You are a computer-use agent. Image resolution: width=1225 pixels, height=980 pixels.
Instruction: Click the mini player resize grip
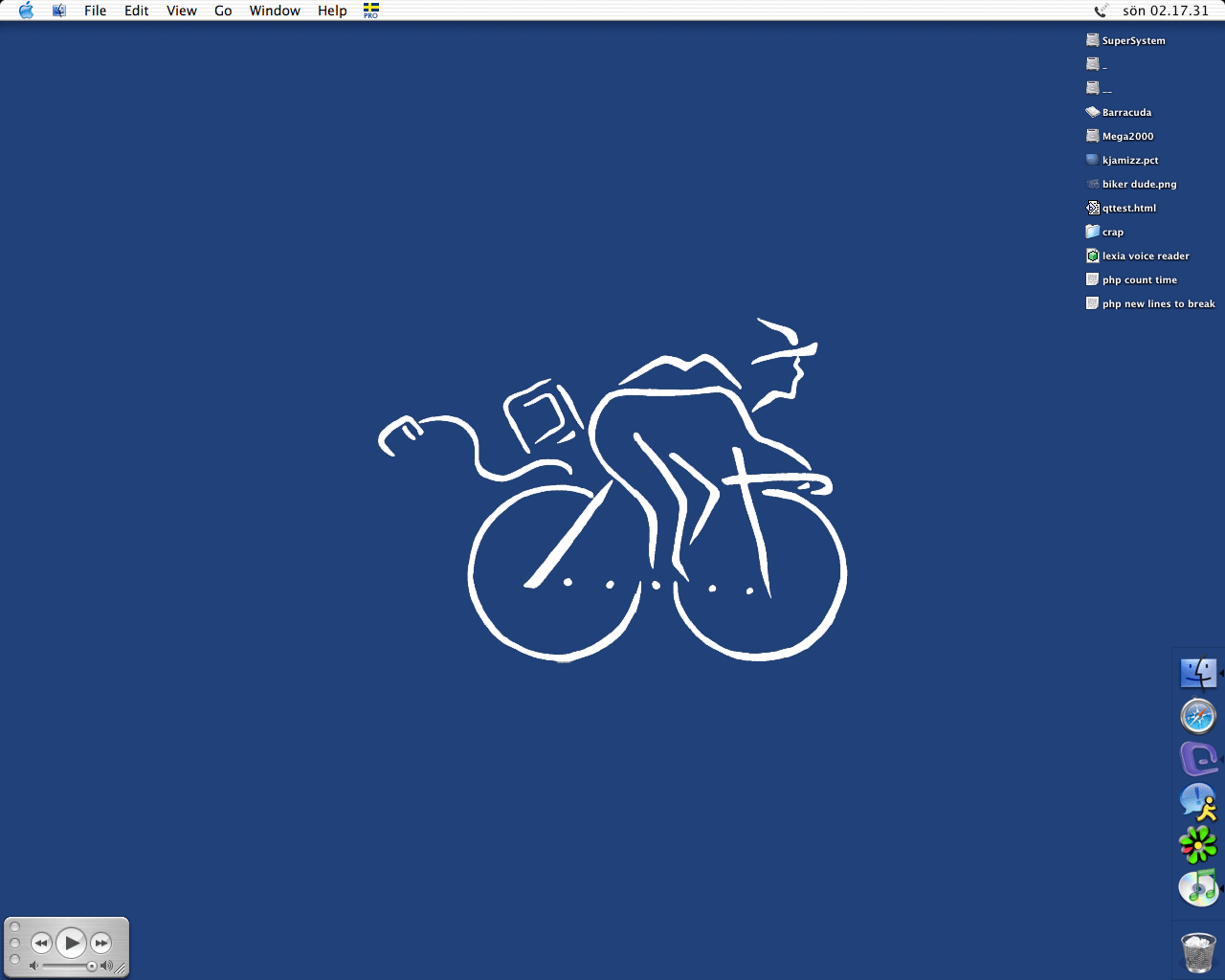121,969
